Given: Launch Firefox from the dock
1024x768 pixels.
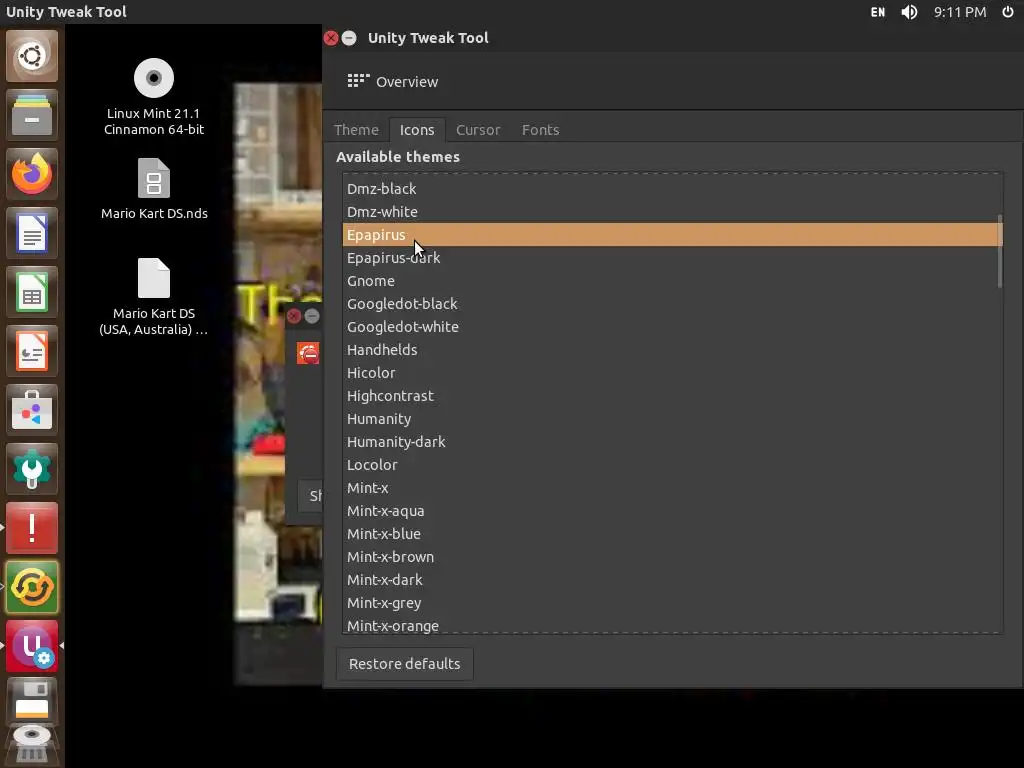Looking at the screenshot, I should click(x=32, y=174).
